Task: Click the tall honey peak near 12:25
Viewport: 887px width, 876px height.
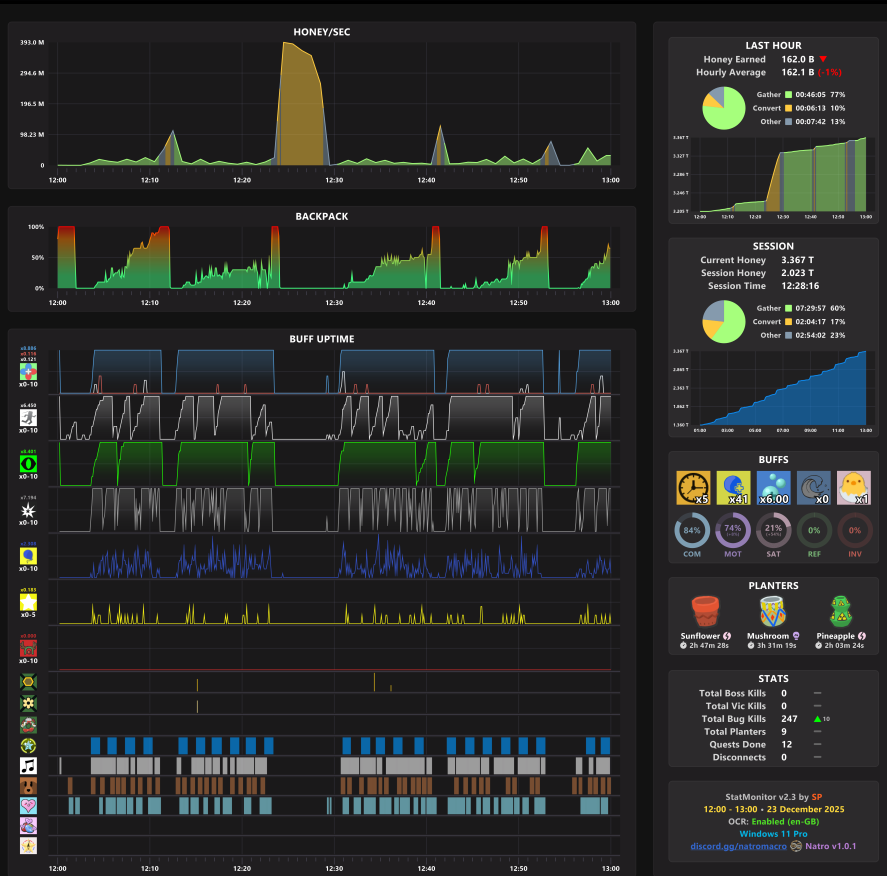Action: (300, 105)
